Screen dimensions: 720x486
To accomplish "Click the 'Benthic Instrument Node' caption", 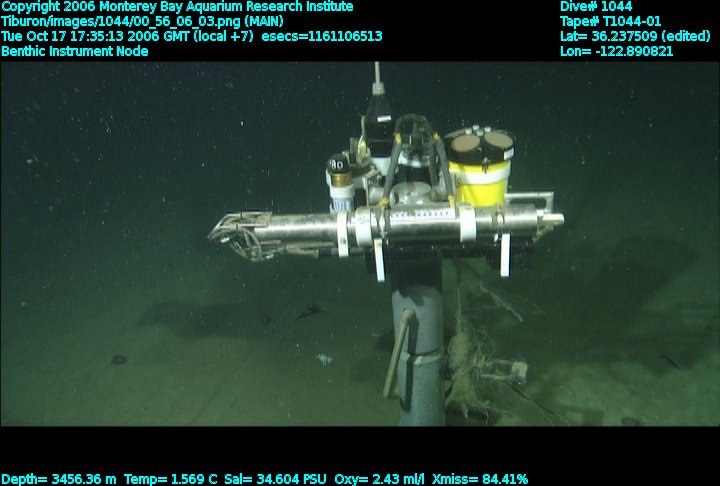I will (x=74, y=51).
